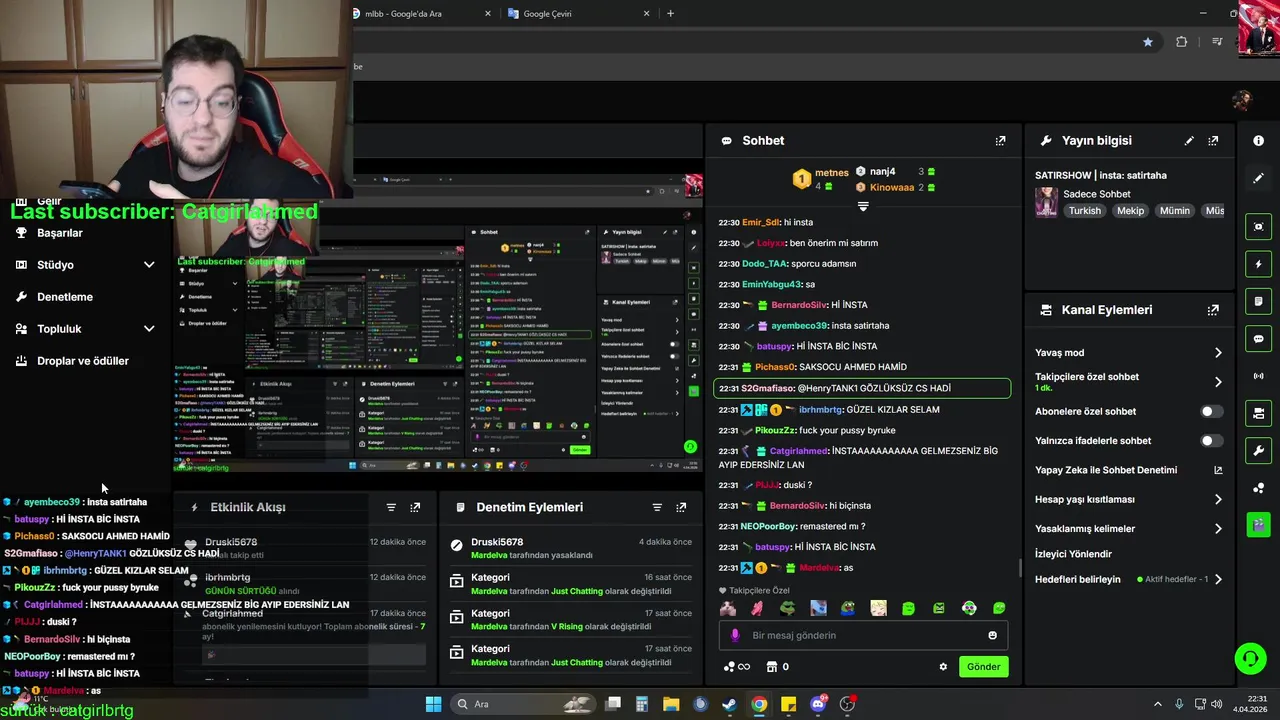The width and height of the screenshot is (1280, 720).
Task: Open Steam from the taskbar
Action: pos(729,704)
